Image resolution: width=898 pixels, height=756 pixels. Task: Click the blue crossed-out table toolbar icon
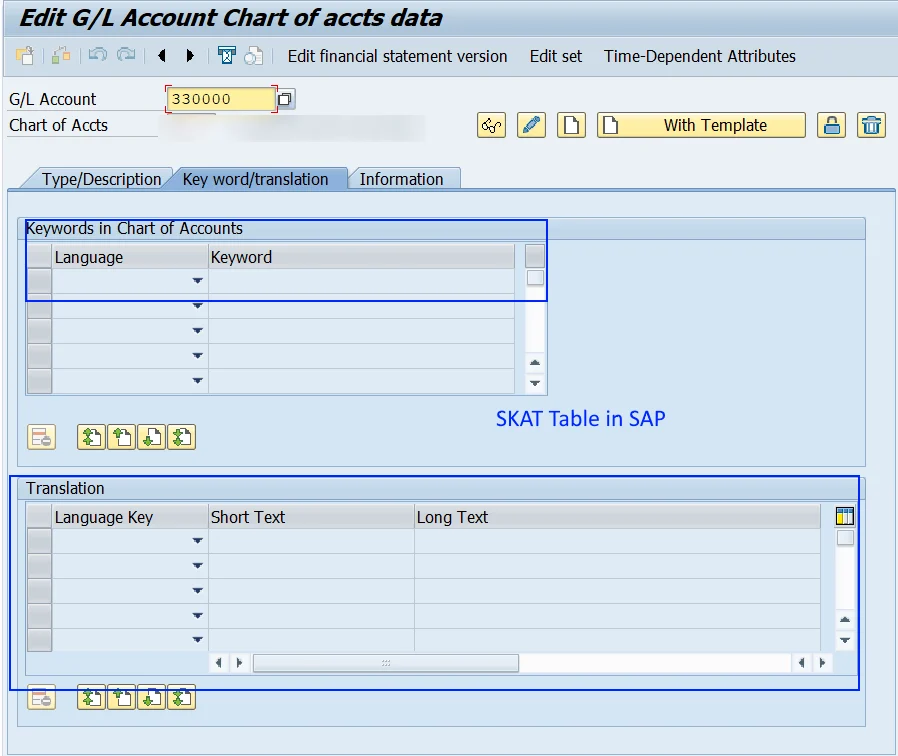pos(226,56)
